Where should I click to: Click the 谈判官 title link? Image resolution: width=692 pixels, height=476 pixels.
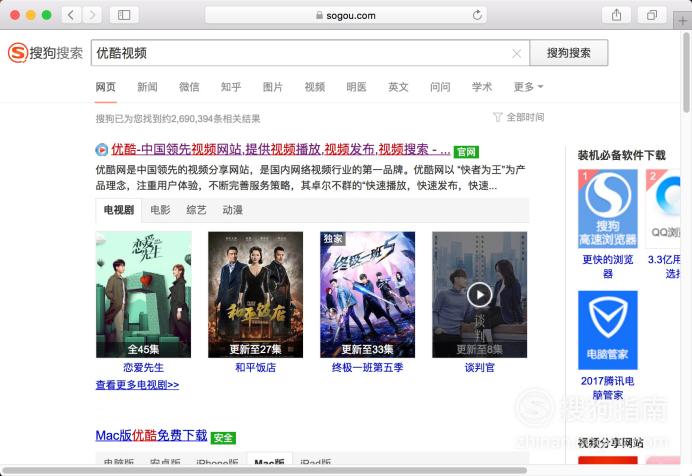click(480, 367)
